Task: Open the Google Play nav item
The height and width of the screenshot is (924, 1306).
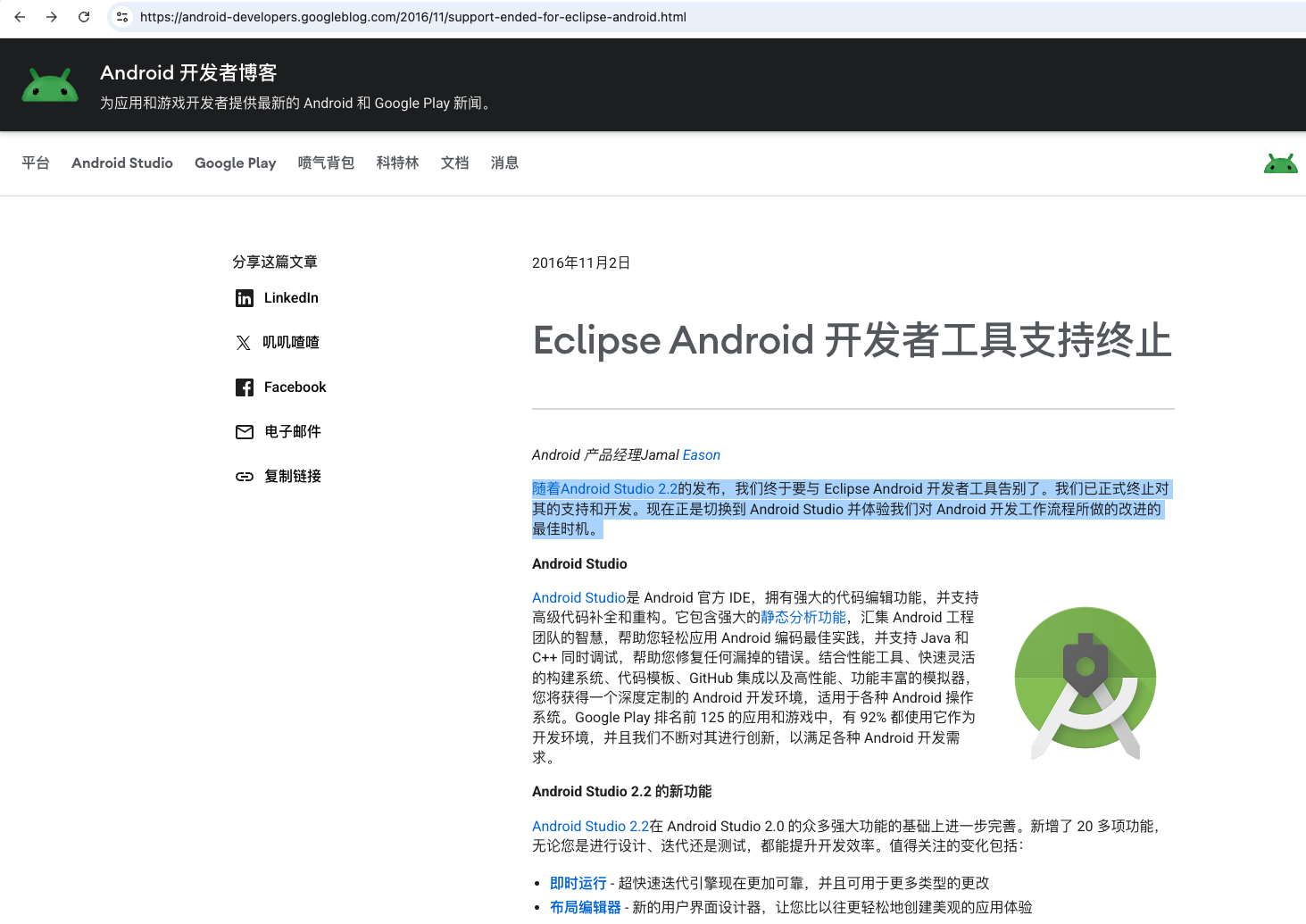Action: 236,162
